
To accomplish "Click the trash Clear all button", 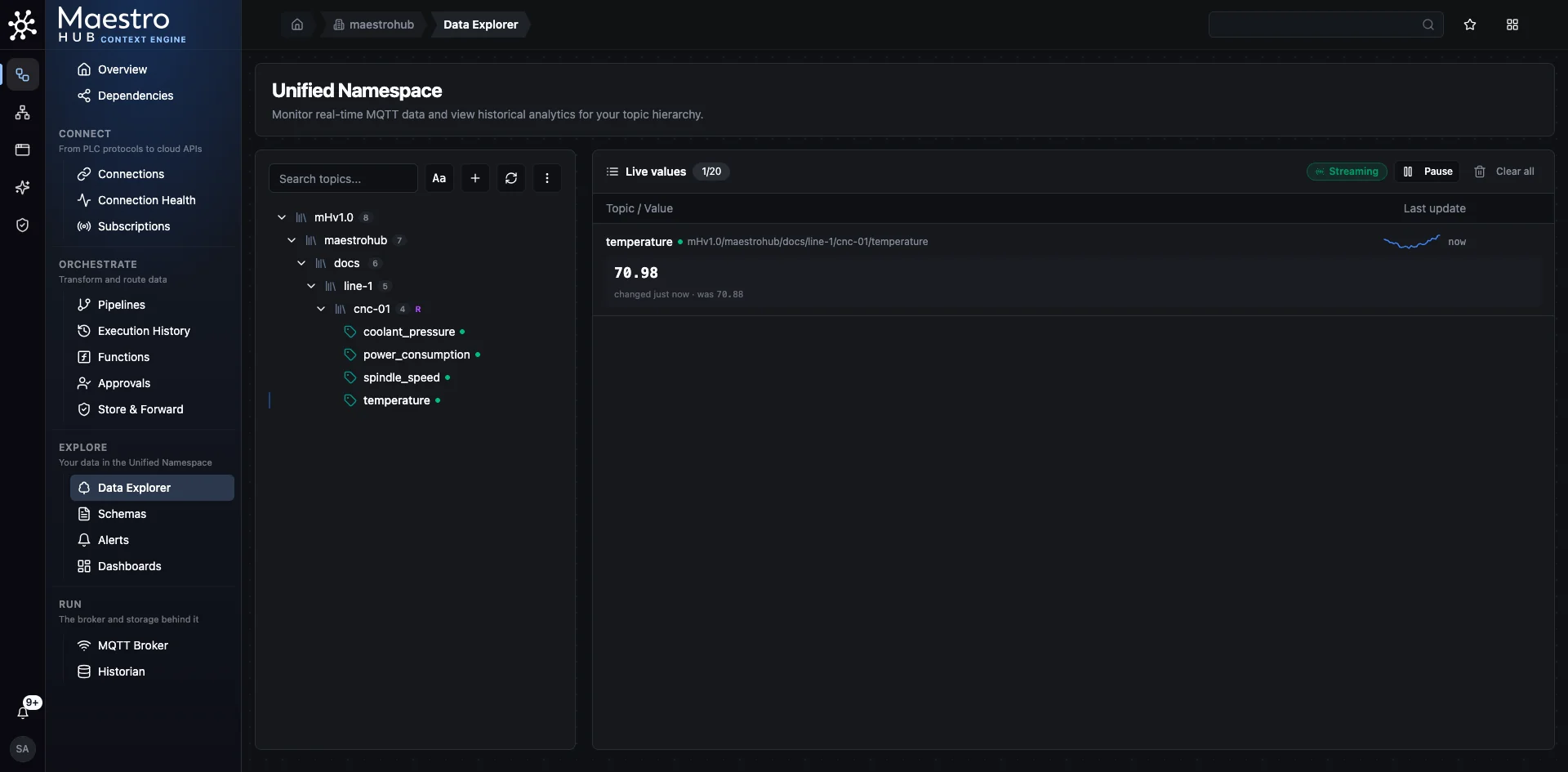I will [x=1504, y=172].
